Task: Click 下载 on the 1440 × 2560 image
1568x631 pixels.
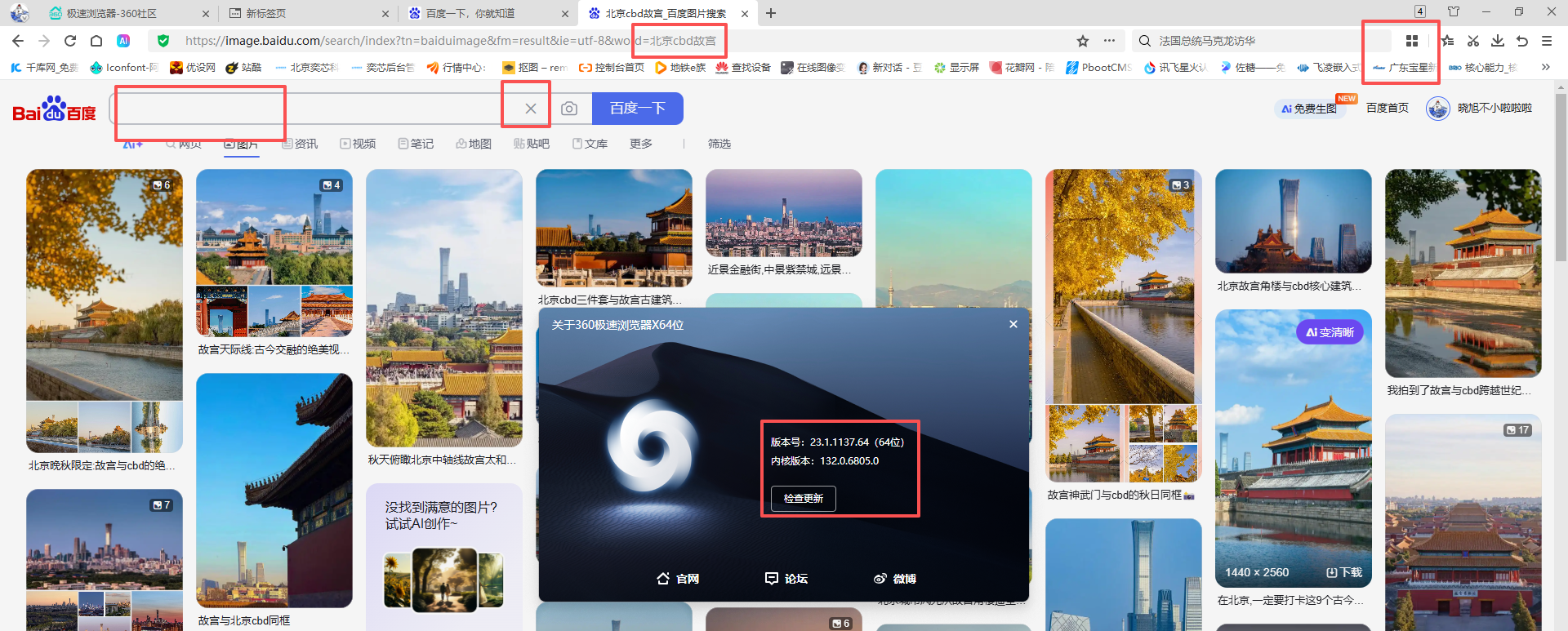Action: (1344, 572)
